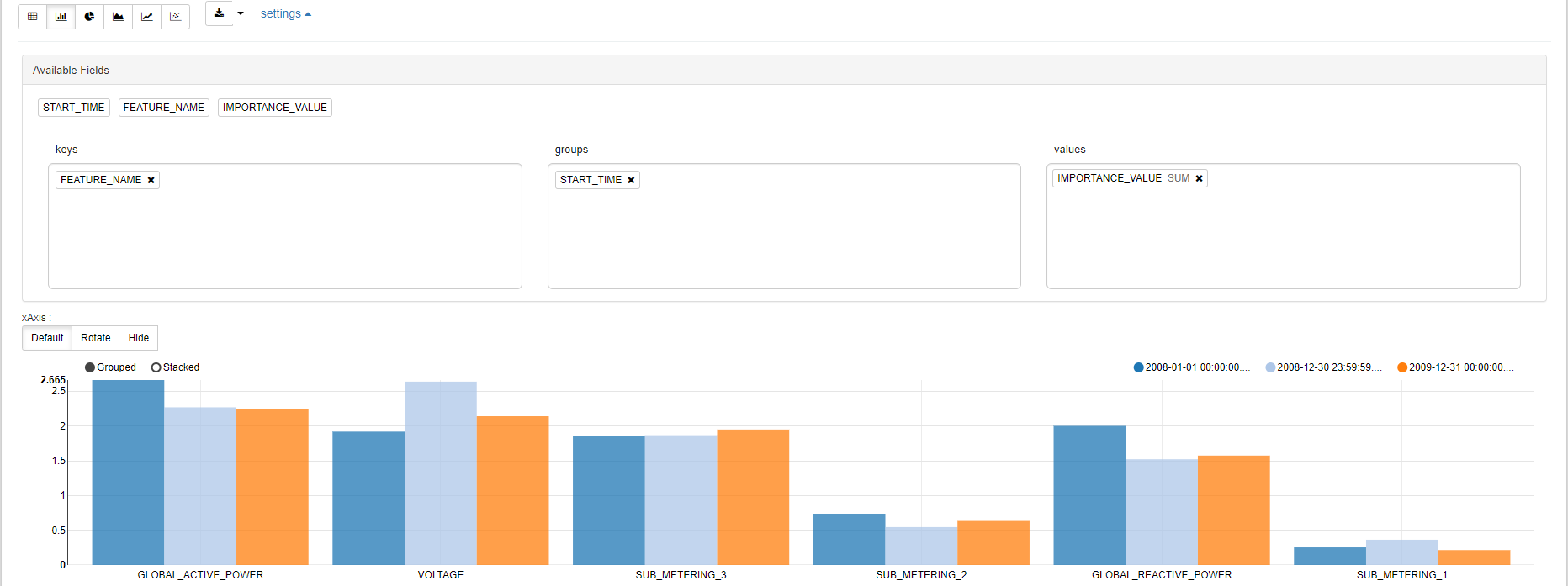Toggle the 2008-12-30 legend series

pos(1324,367)
